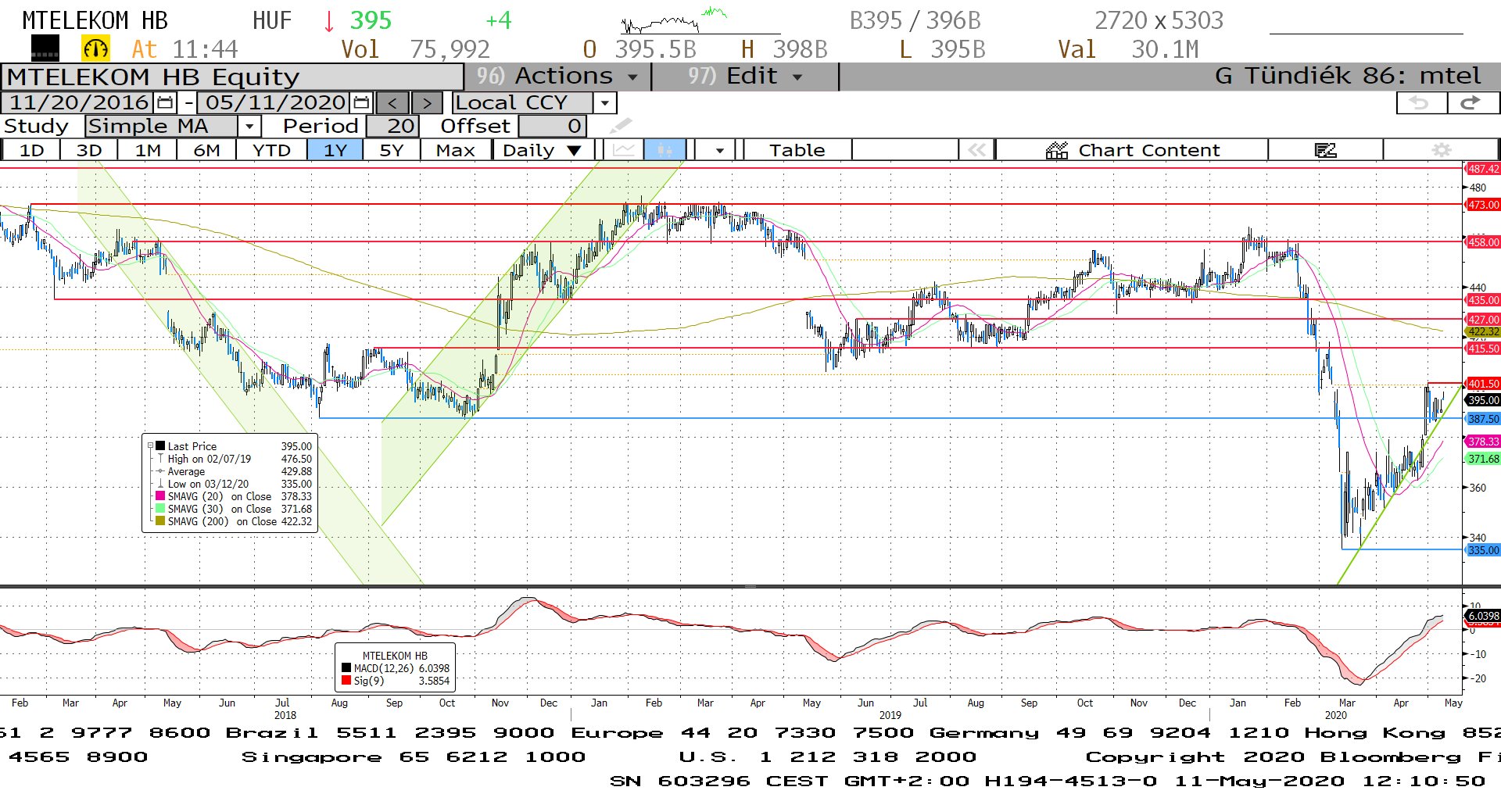Click the green 371.68 SMA label
This screenshot has height=812, width=1501.
pos(1482,459)
